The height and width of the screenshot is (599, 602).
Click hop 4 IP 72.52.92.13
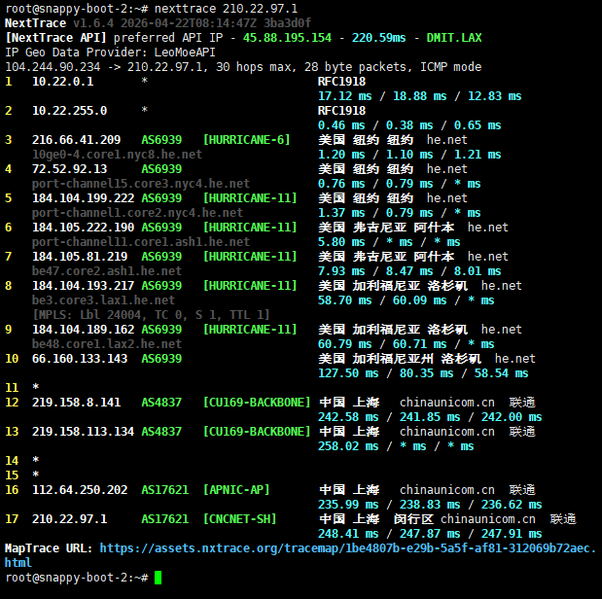(69, 169)
